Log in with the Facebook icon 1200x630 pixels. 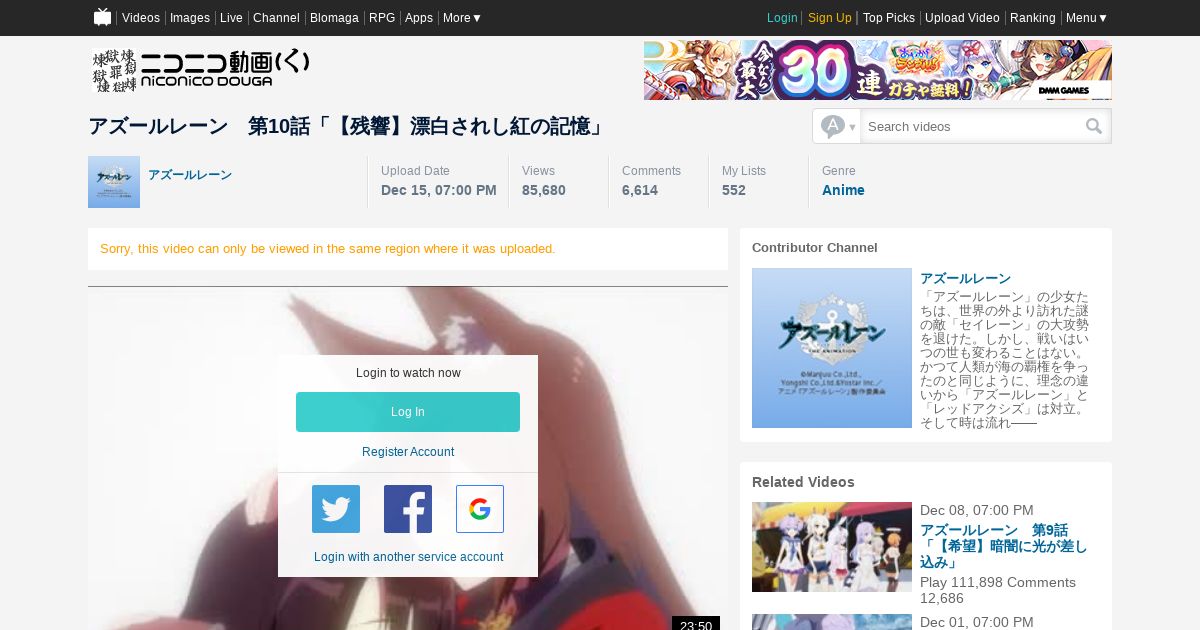408,509
